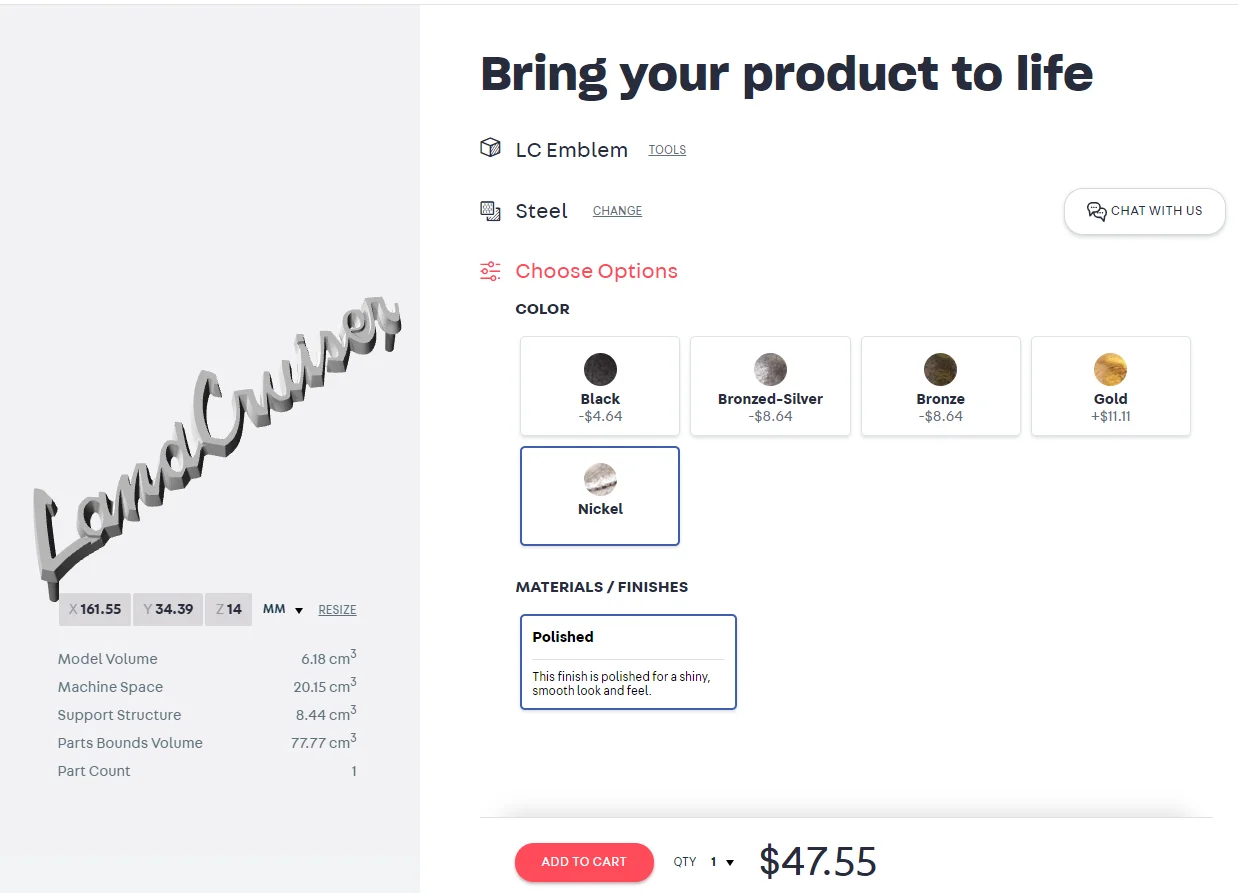The height and width of the screenshot is (893, 1238).
Task: Click the TOOLS link next to LC Emblem
Action: coord(667,150)
